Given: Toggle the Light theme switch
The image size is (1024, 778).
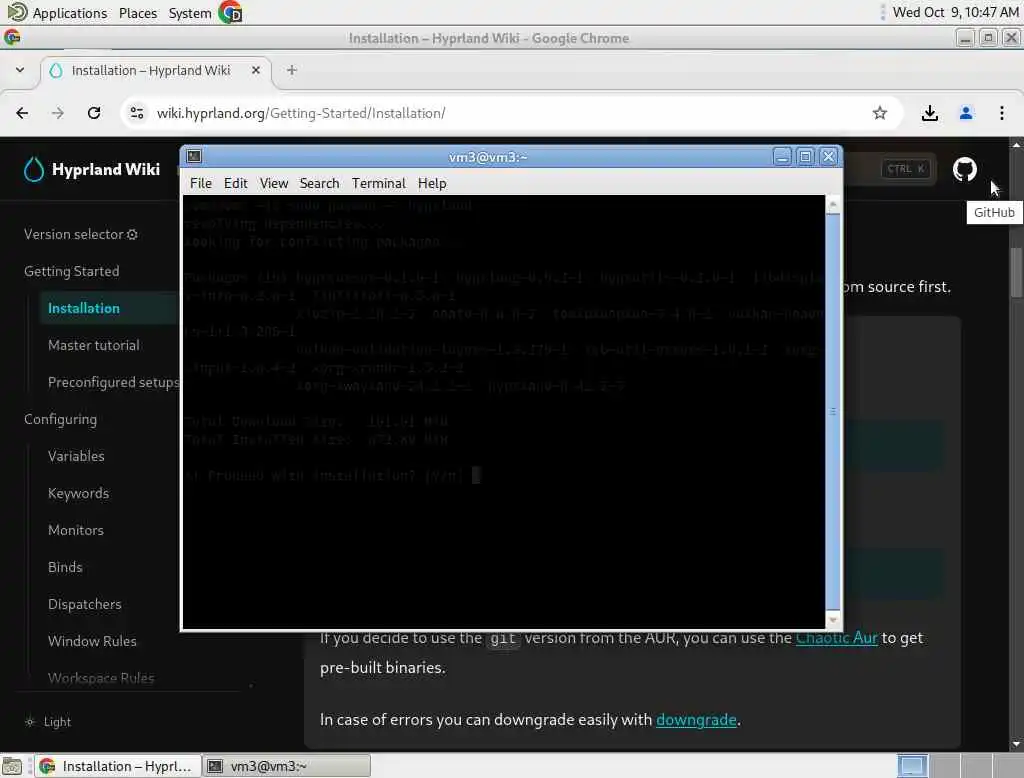Looking at the screenshot, I should 48,722.
